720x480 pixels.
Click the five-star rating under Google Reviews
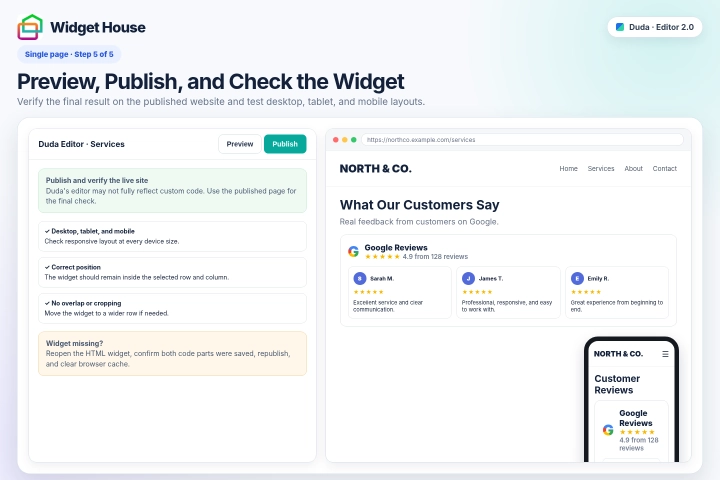pos(382,257)
